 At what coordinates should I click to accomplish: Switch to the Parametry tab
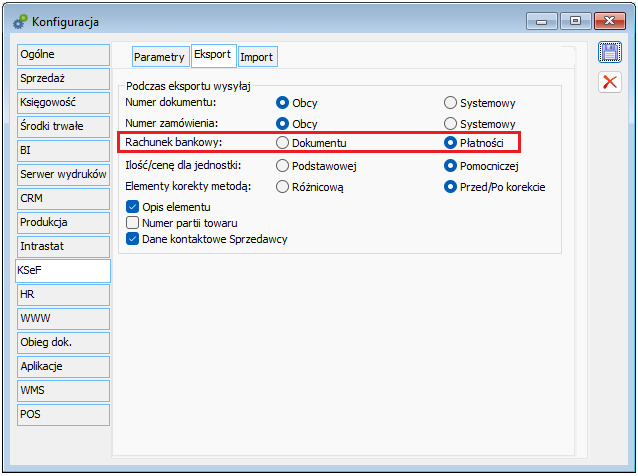[x=159, y=57]
